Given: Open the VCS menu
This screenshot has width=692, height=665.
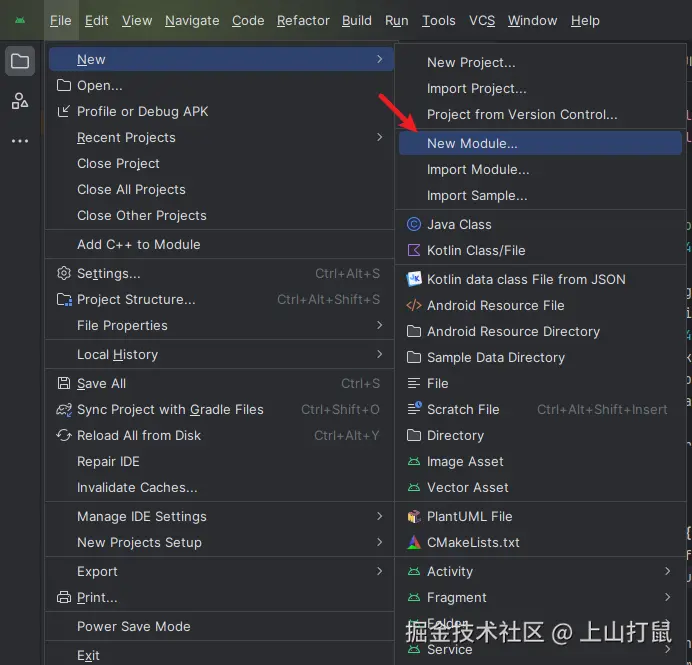Looking at the screenshot, I should click(481, 20).
